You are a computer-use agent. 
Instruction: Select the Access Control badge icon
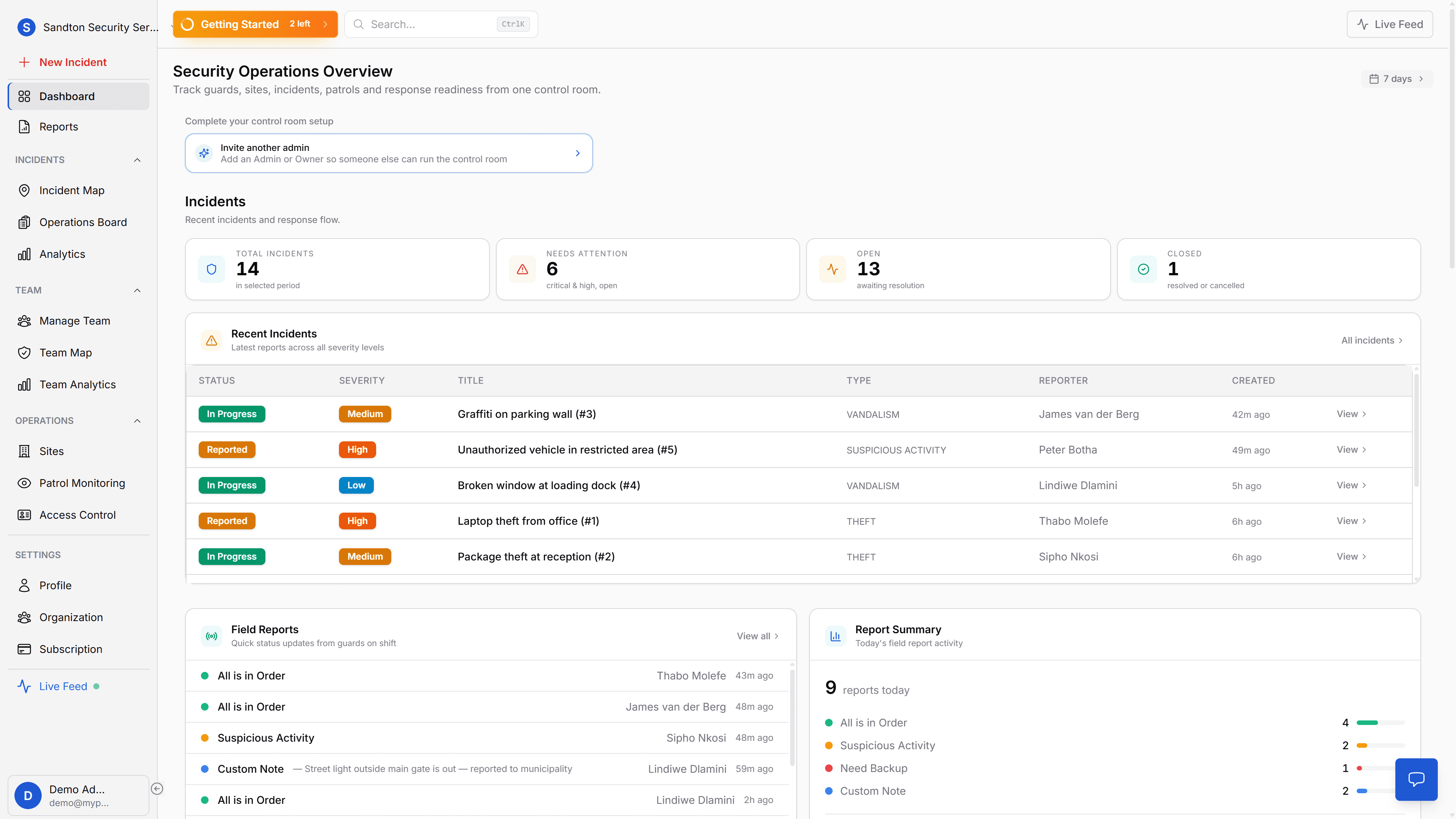(x=24, y=515)
